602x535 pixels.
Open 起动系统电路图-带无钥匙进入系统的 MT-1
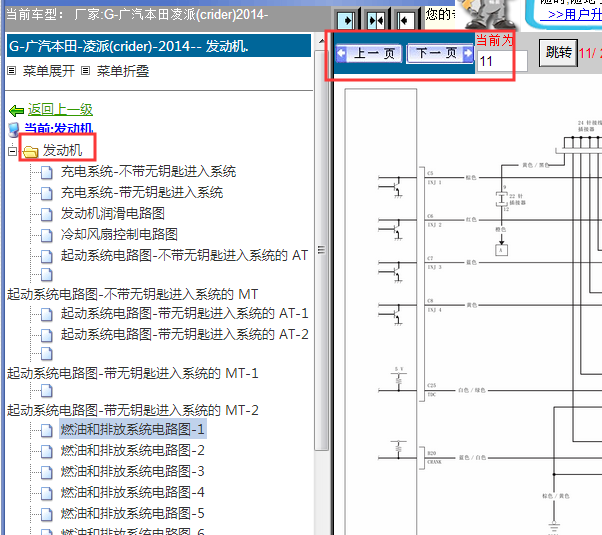[x=132, y=373]
